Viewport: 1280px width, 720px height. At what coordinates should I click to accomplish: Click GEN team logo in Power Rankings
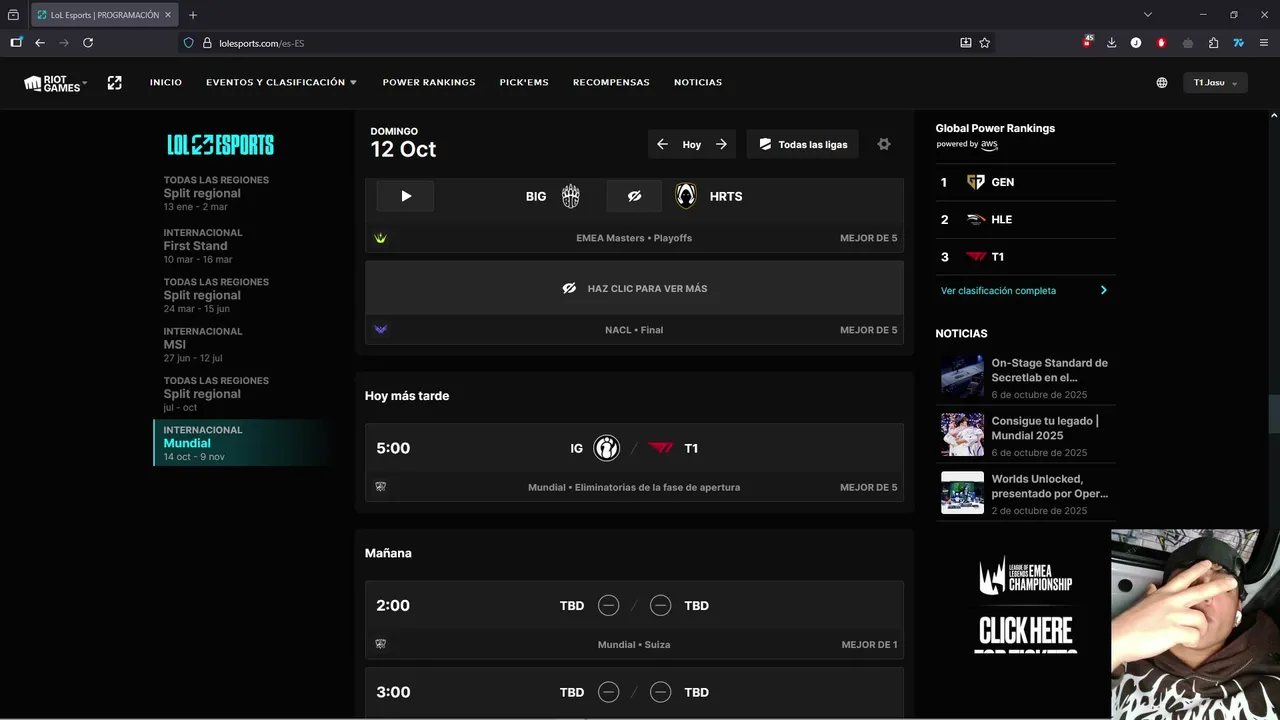[976, 182]
